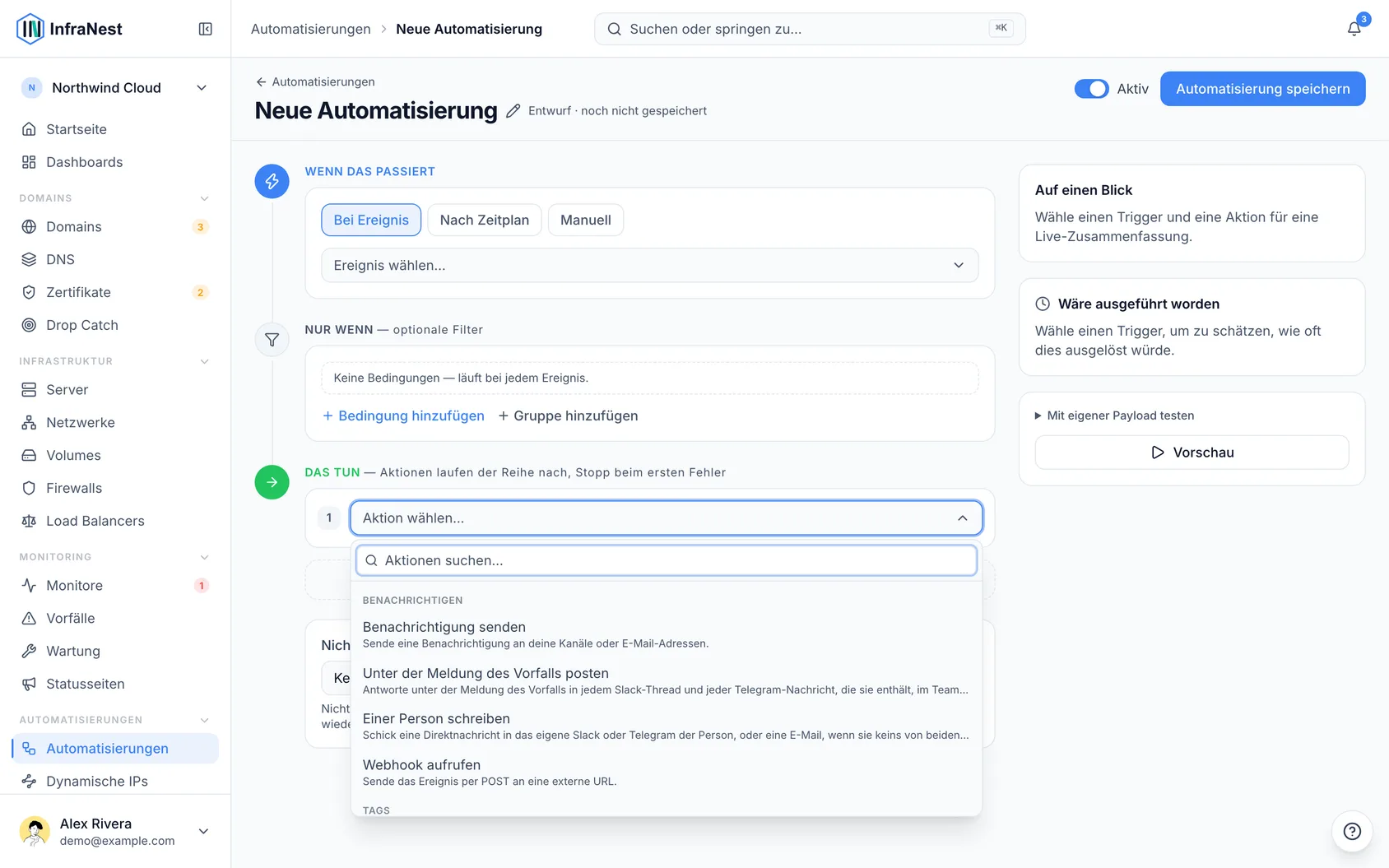Viewport: 1389px width, 868px height.
Task: Choose Webhook aufrufen action
Action: coord(667,772)
